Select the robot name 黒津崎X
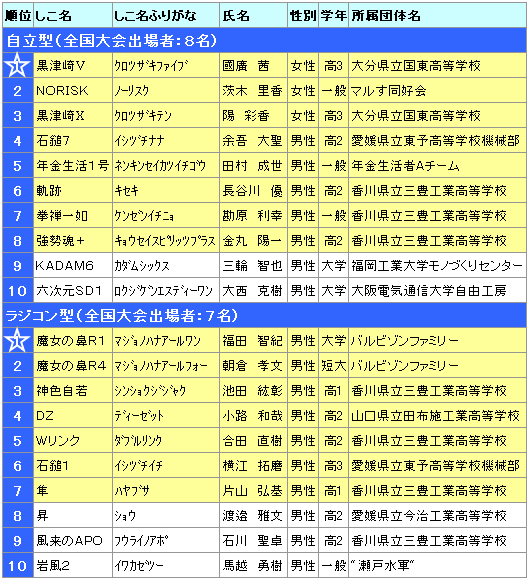 [x=61, y=116]
